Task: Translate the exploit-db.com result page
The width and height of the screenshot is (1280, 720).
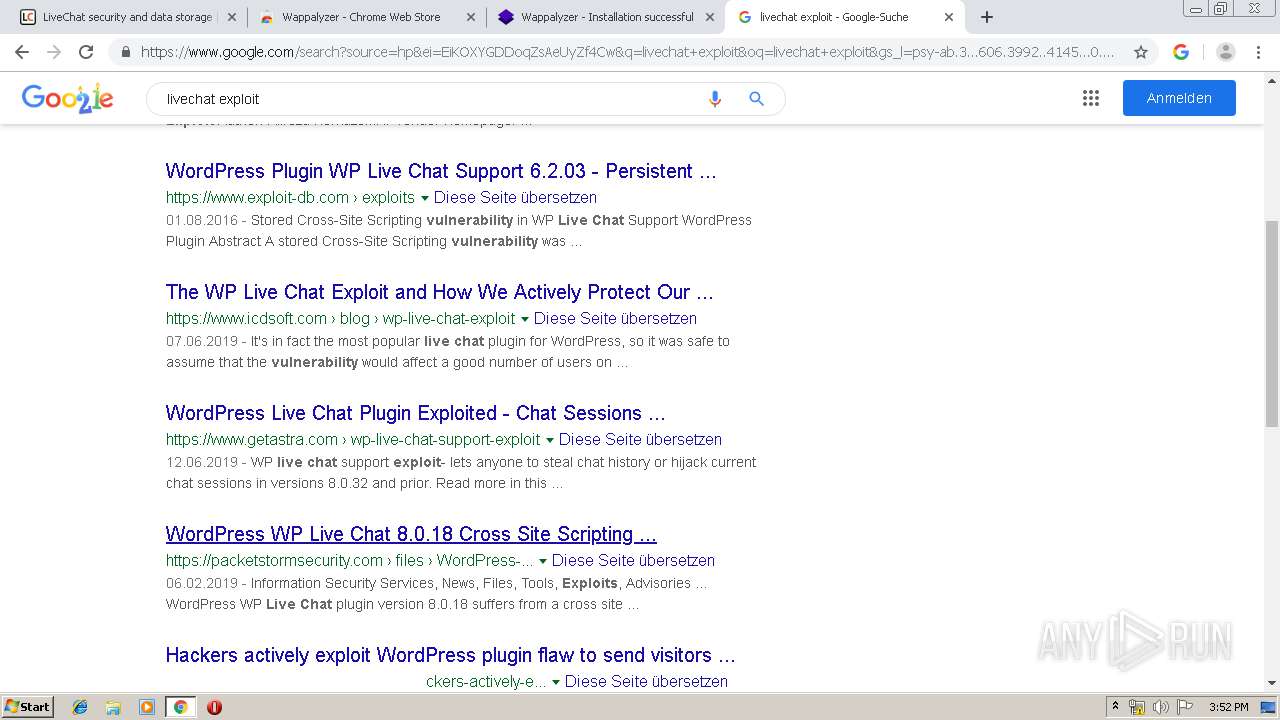Action: click(x=515, y=198)
